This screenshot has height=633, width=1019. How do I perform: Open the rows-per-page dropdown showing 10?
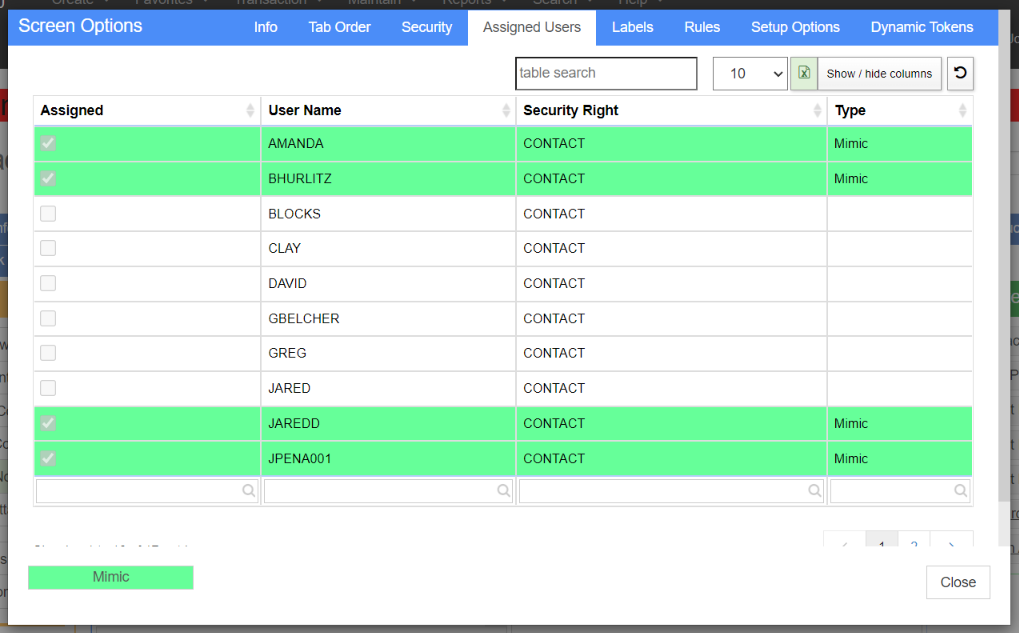point(750,73)
